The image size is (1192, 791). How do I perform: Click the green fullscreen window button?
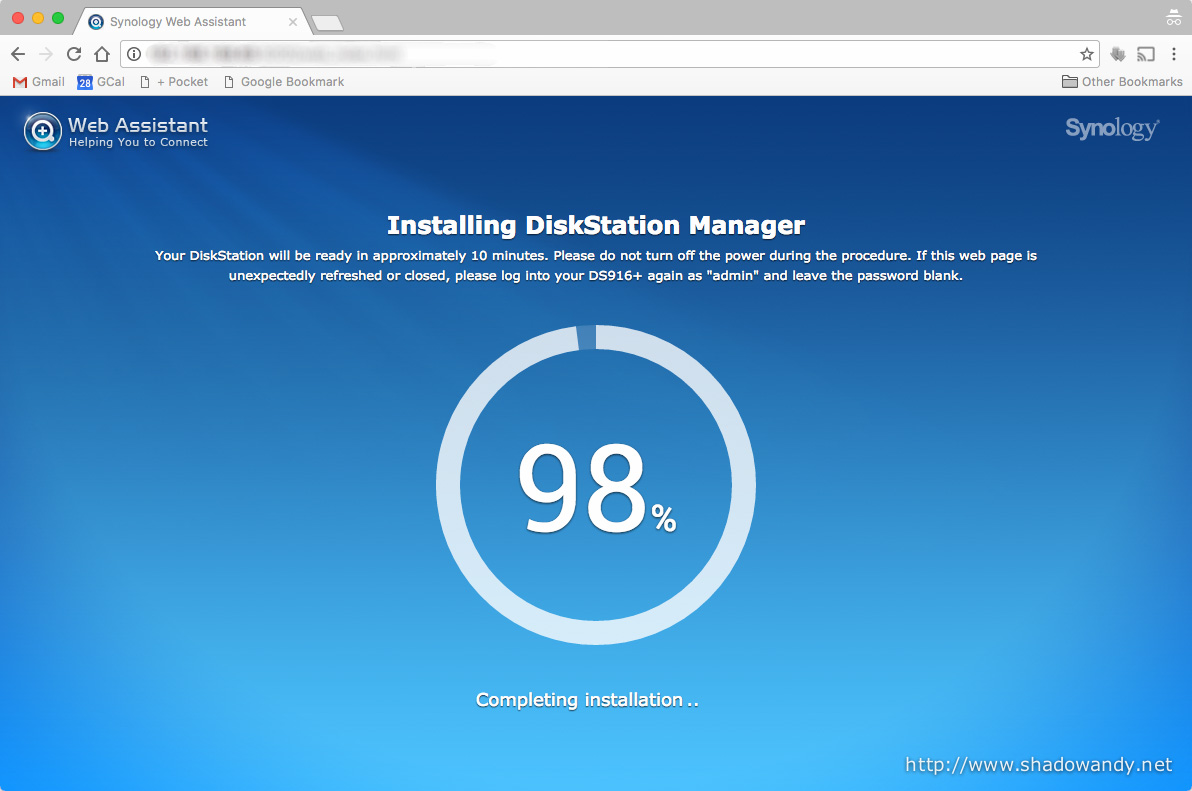click(x=58, y=17)
